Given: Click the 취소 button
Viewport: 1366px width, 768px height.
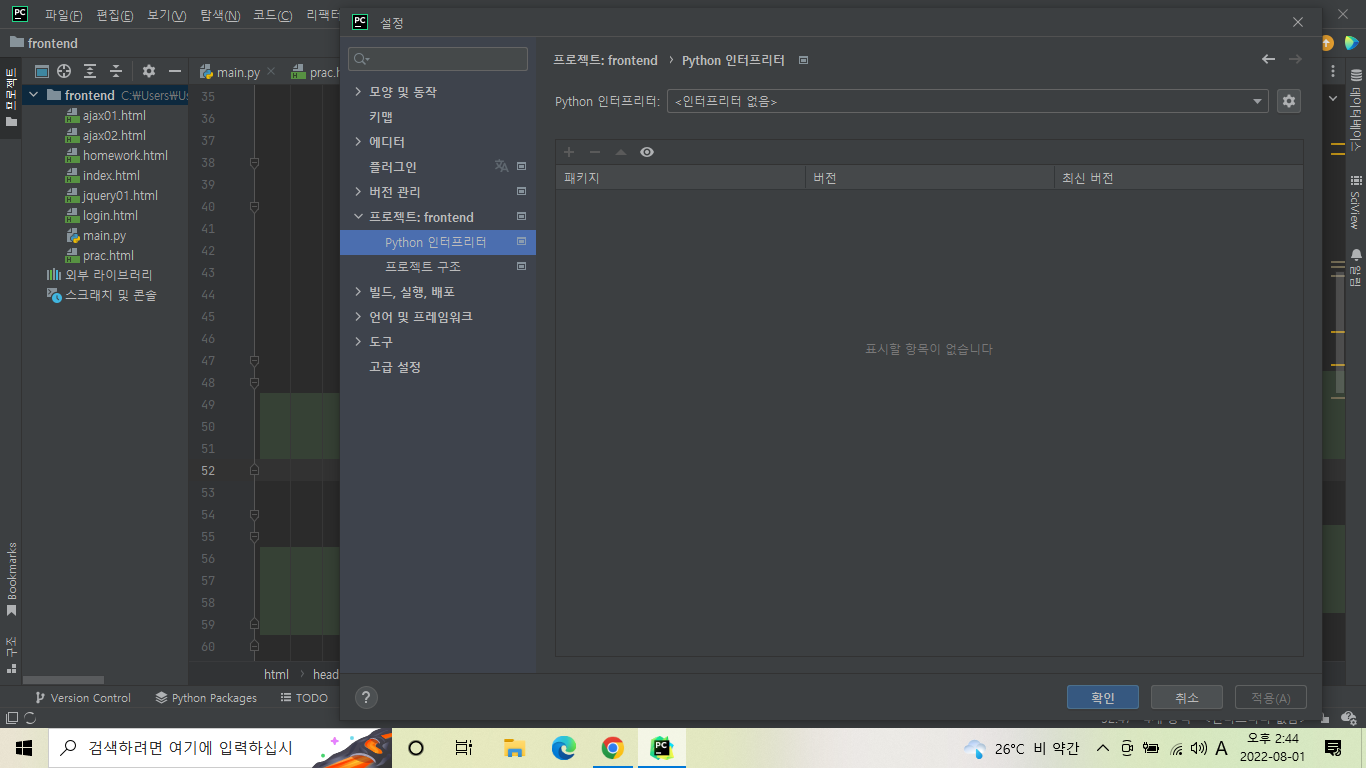Looking at the screenshot, I should (x=1187, y=698).
